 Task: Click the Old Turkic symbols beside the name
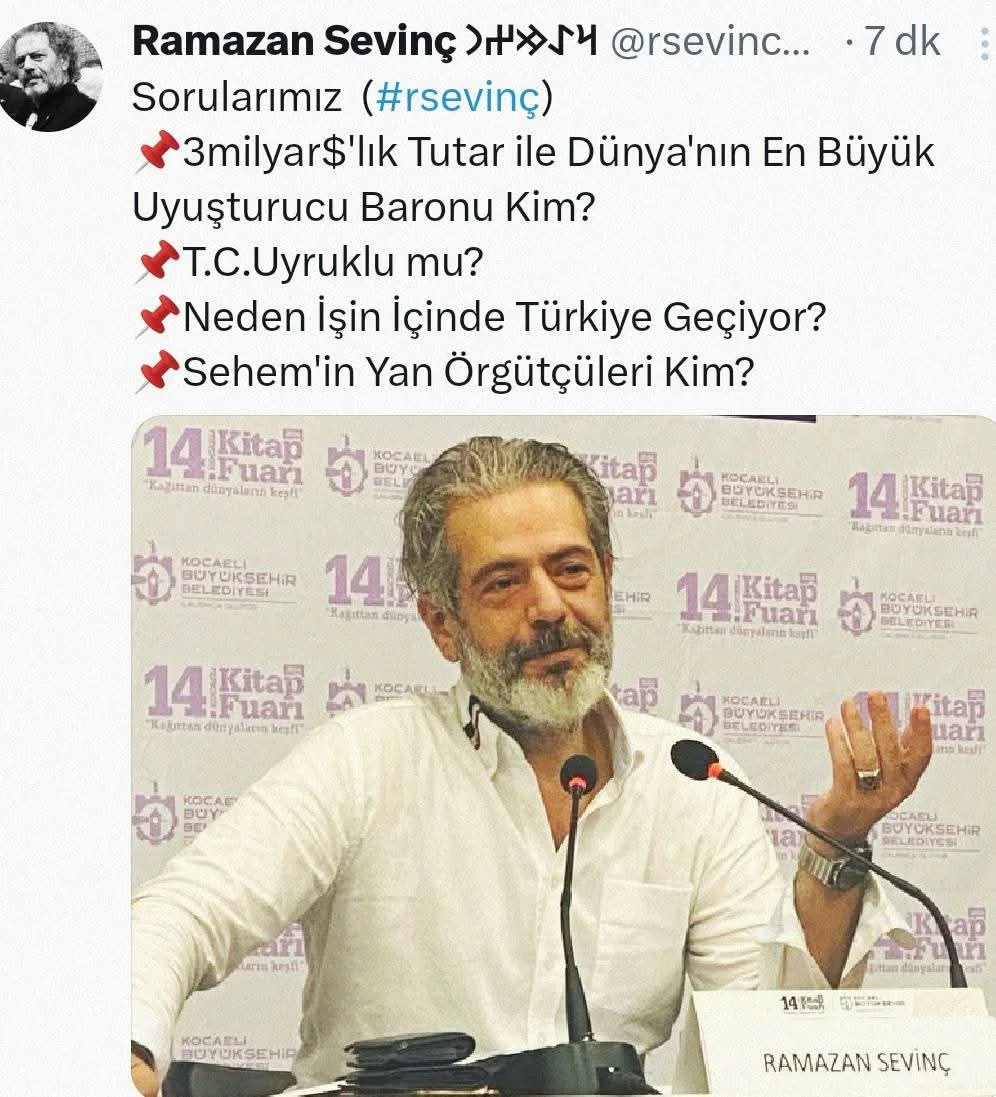pyautogui.click(x=533, y=41)
